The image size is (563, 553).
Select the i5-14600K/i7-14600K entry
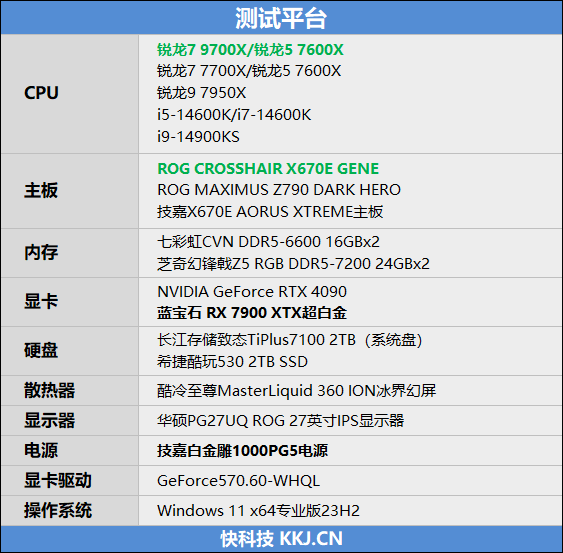tap(234, 115)
